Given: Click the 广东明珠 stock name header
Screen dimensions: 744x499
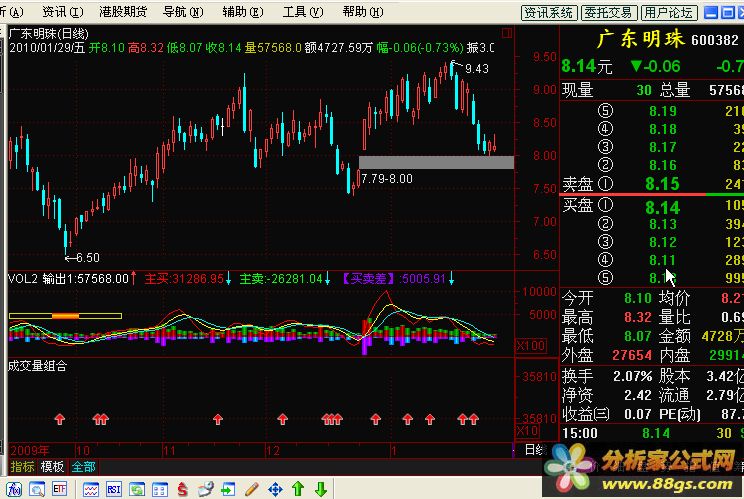Looking at the screenshot, I should click(x=641, y=39).
